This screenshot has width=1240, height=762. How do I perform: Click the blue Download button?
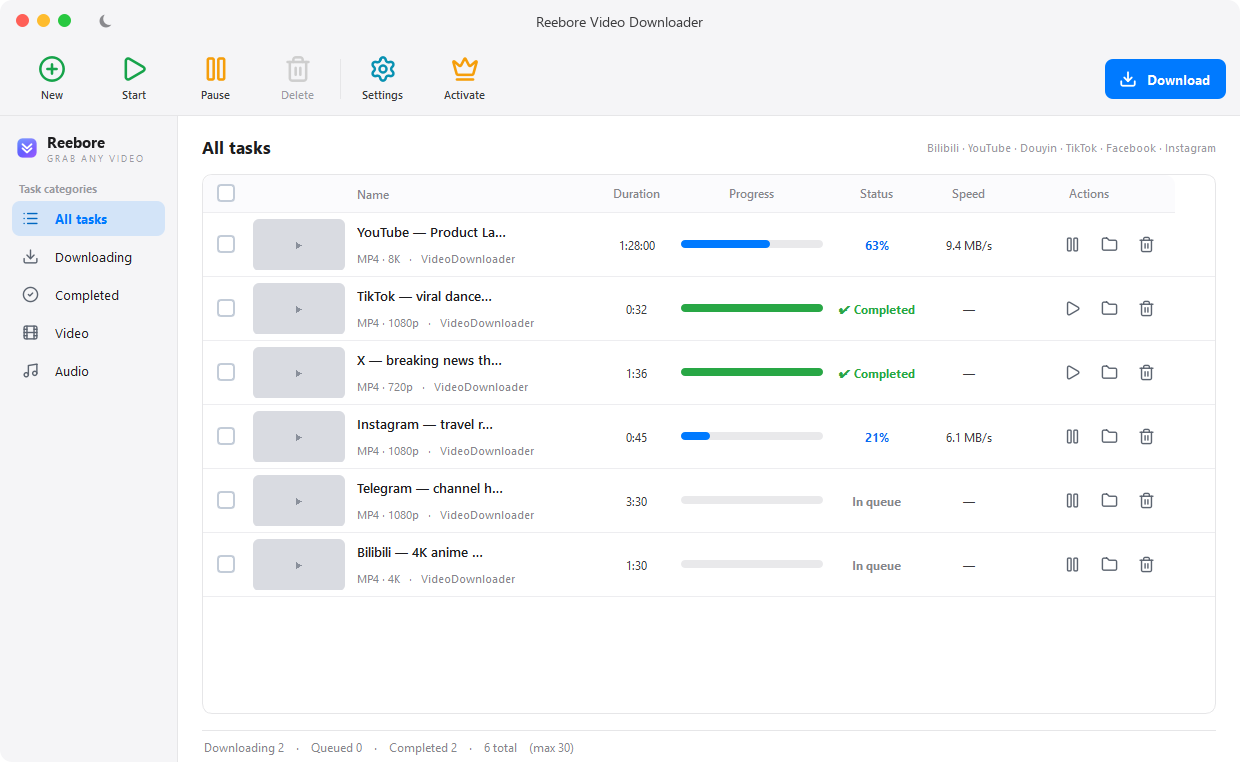point(1165,79)
